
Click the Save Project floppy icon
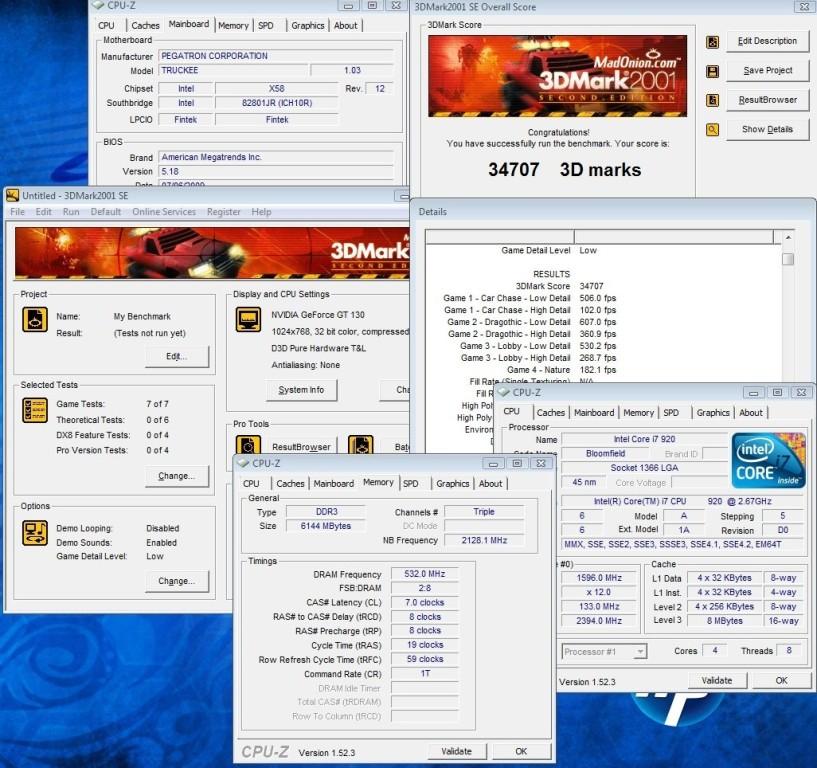tap(712, 71)
